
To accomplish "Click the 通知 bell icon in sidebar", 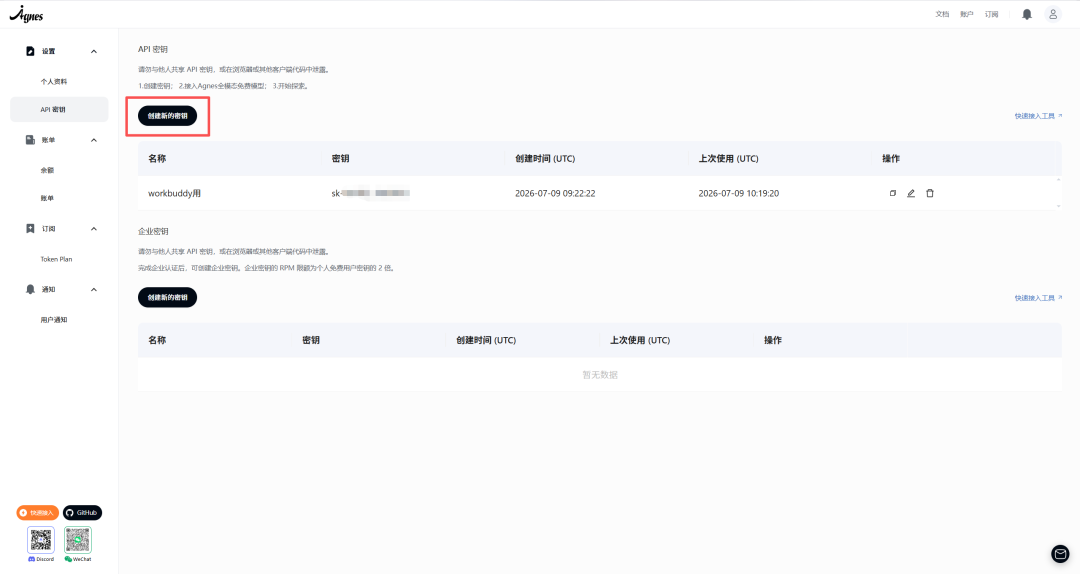I will [30, 289].
